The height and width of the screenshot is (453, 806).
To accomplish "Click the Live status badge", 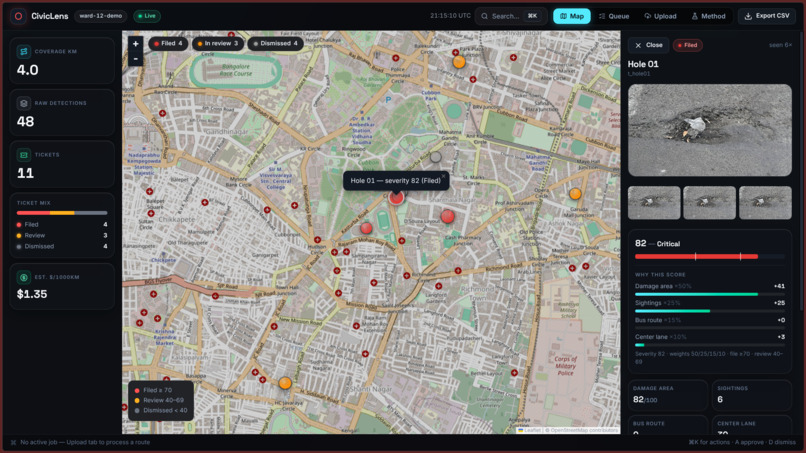I will (147, 16).
